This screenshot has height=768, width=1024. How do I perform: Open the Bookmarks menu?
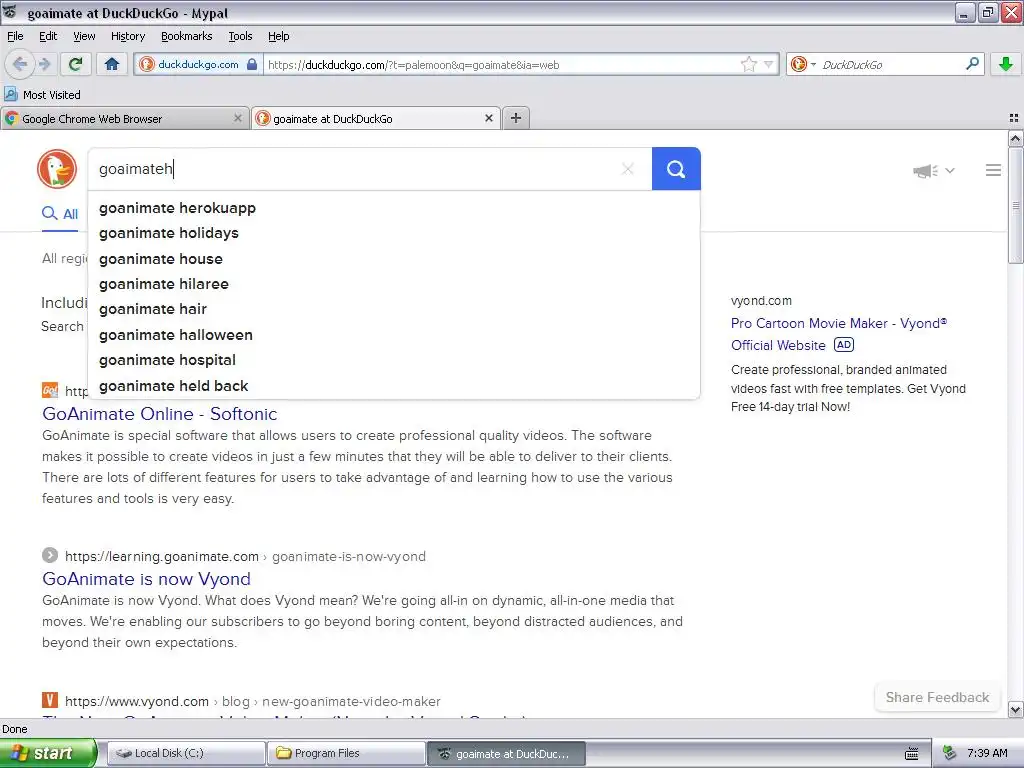coord(186,36)
